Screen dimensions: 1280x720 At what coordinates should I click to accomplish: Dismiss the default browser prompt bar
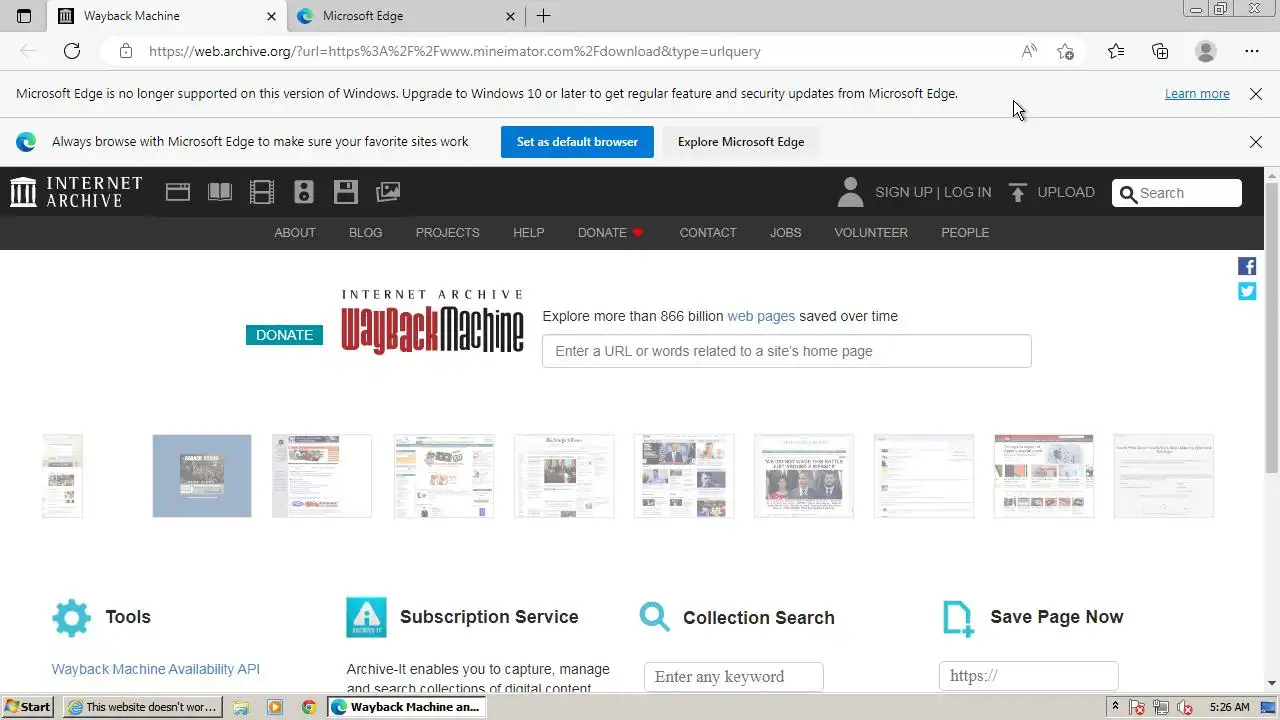1256,142
